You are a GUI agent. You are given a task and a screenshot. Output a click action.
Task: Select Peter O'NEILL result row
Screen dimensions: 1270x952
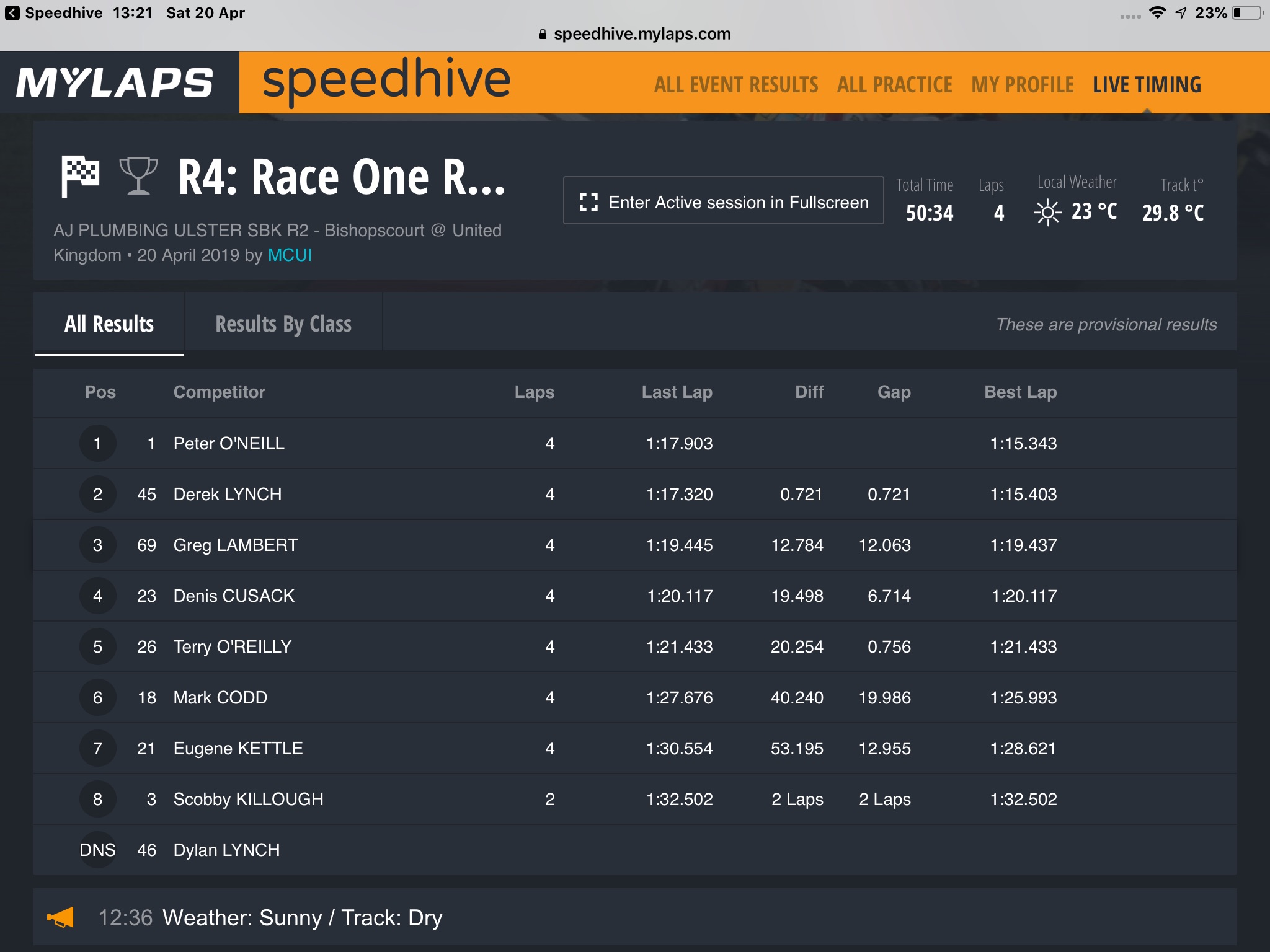point(634,443)
